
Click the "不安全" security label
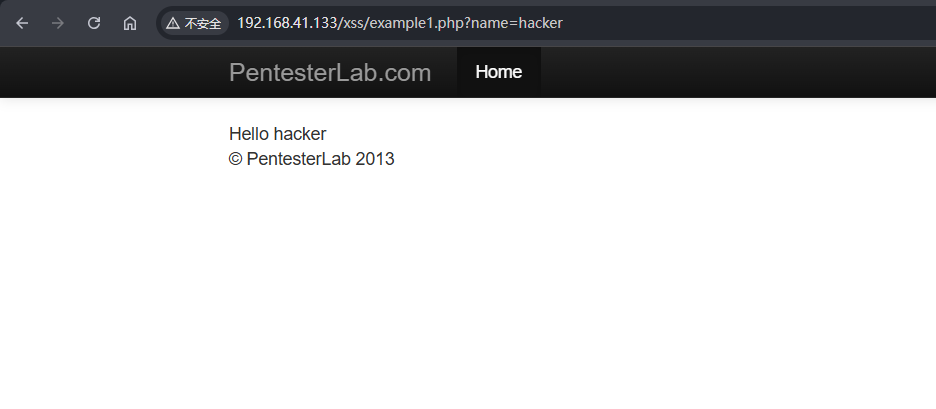point(203,23)
